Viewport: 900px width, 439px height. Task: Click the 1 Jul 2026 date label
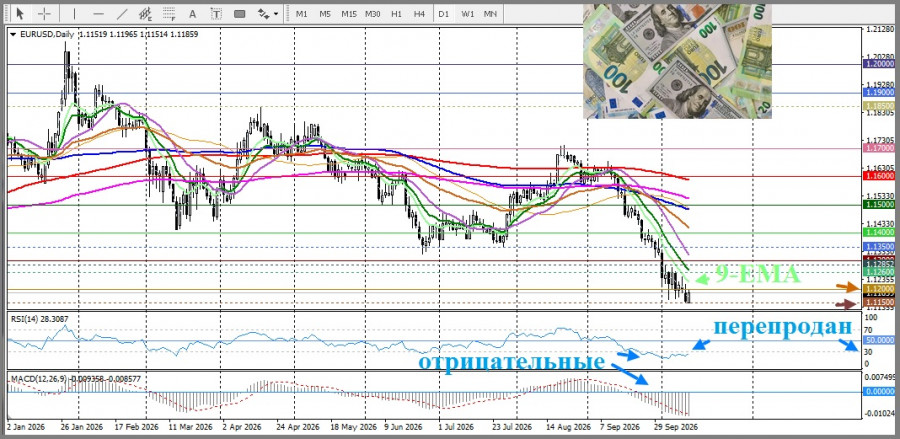point(456,428)
